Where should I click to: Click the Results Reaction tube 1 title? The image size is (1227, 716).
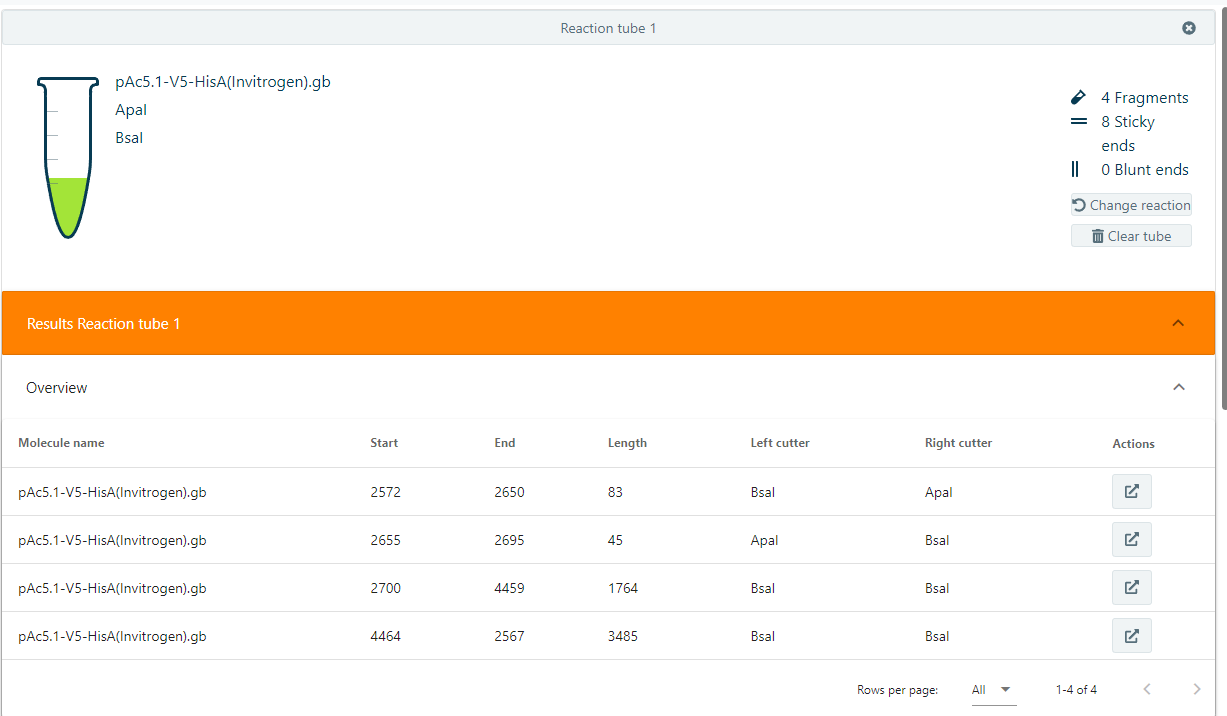104,324
